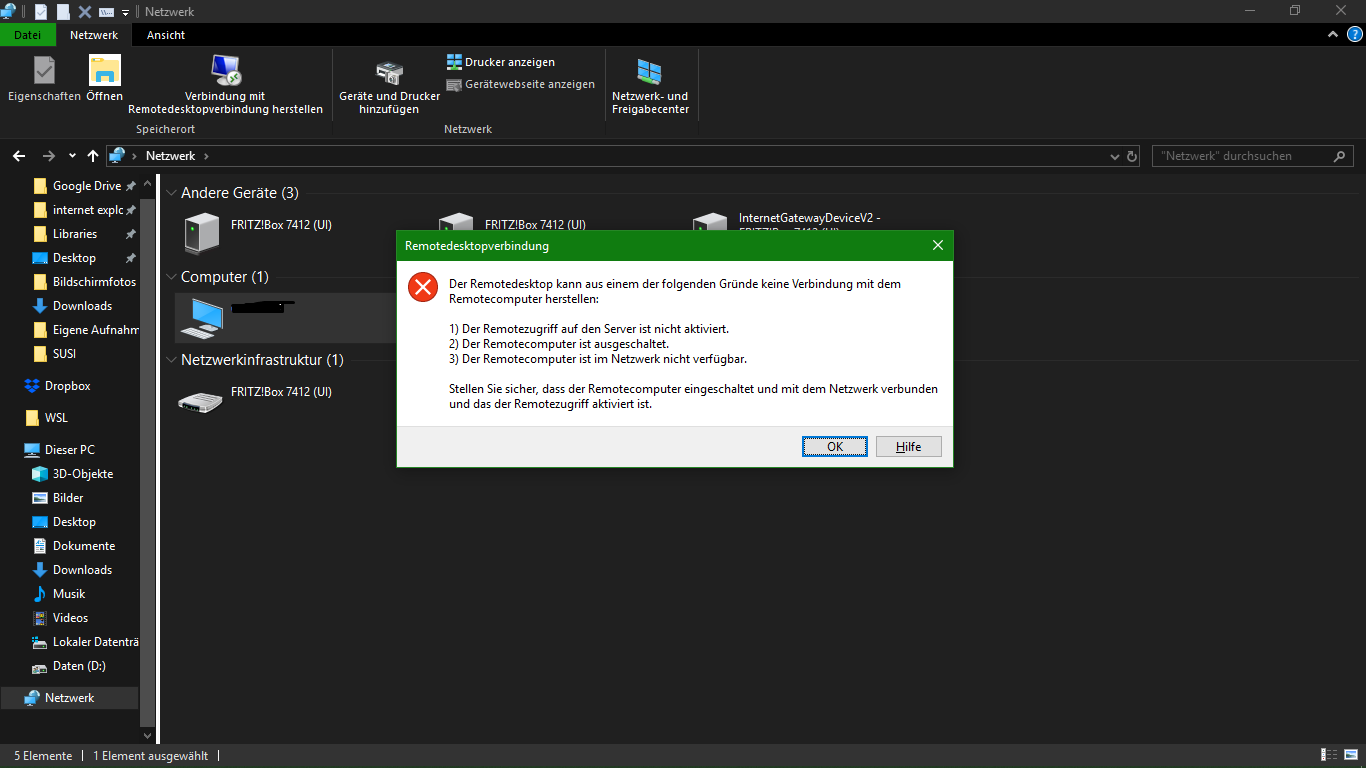Go up one level with up arrow

coord(93,156)
